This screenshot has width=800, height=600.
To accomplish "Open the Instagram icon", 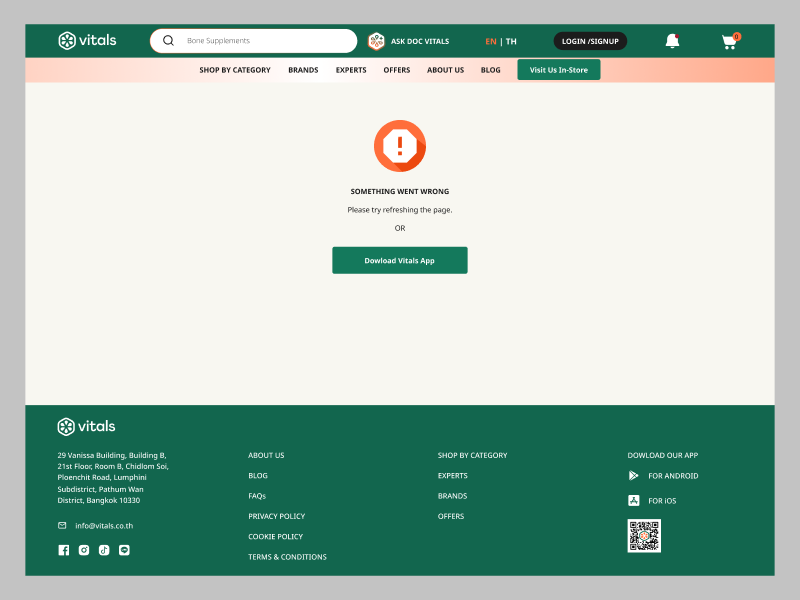I will pyautogui.click(x=84, y=550).
